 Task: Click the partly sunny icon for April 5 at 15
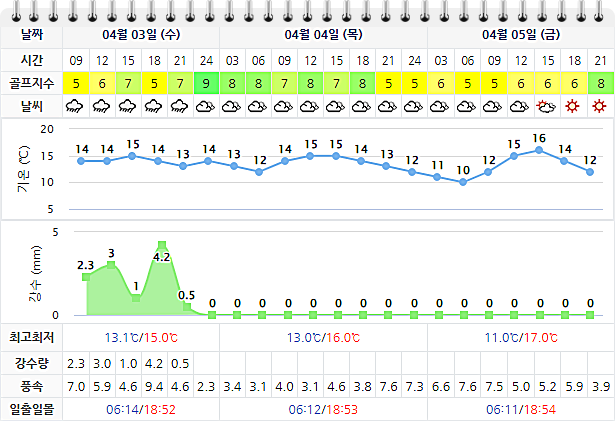coord(546,106)
